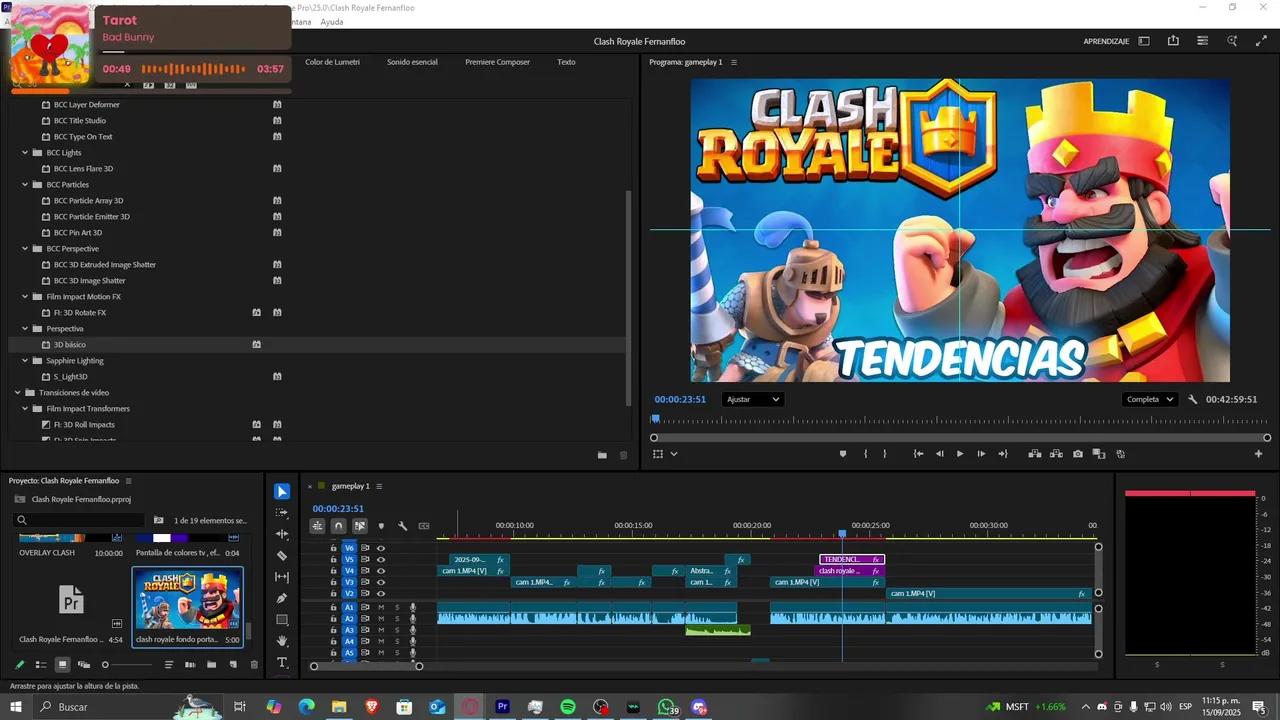Collapse the Sapphire Lighting folder

tap(25, 361)
